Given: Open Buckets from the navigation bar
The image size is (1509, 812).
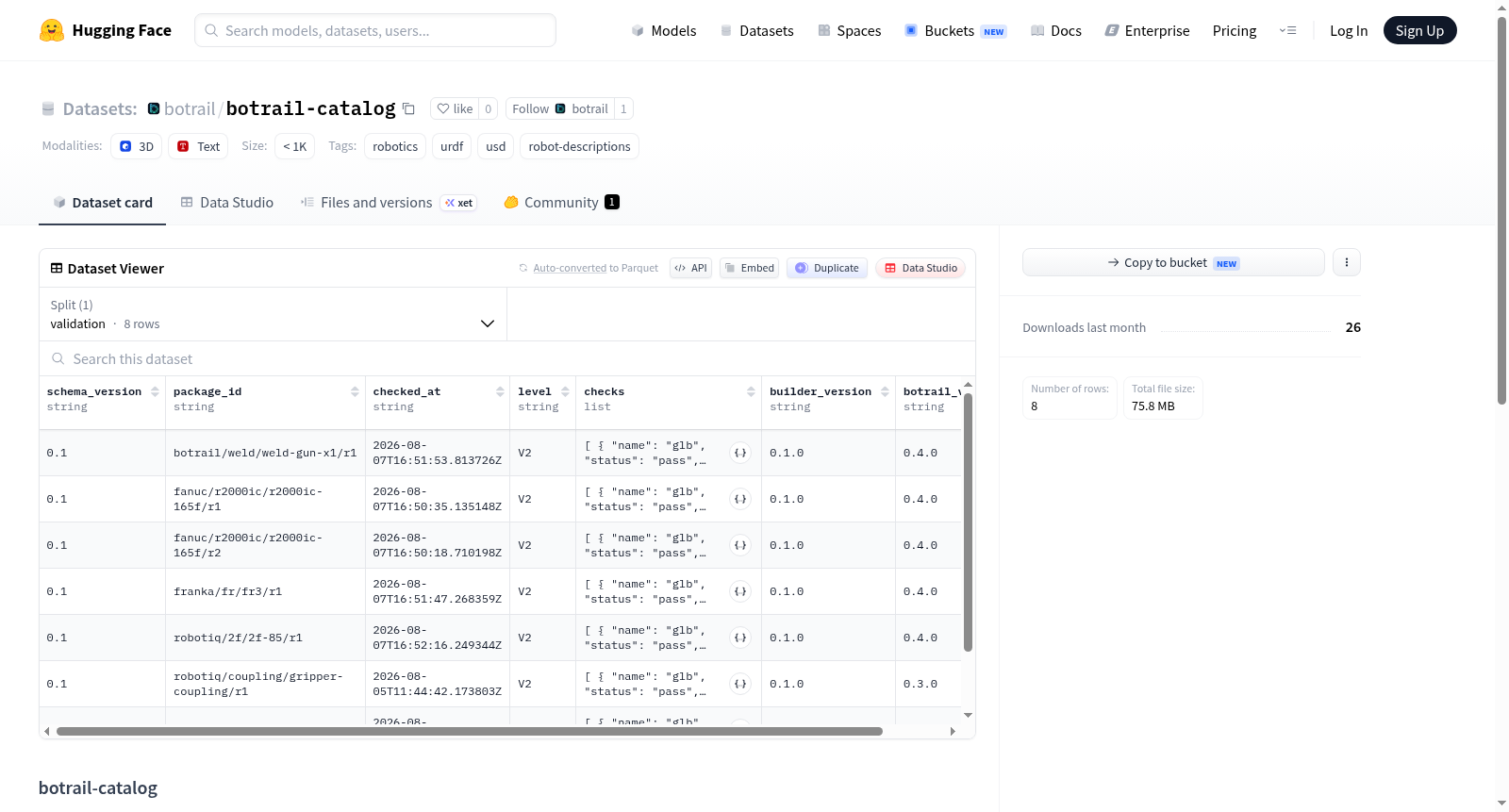Looking at the screenshot, I should coord(955,30).
